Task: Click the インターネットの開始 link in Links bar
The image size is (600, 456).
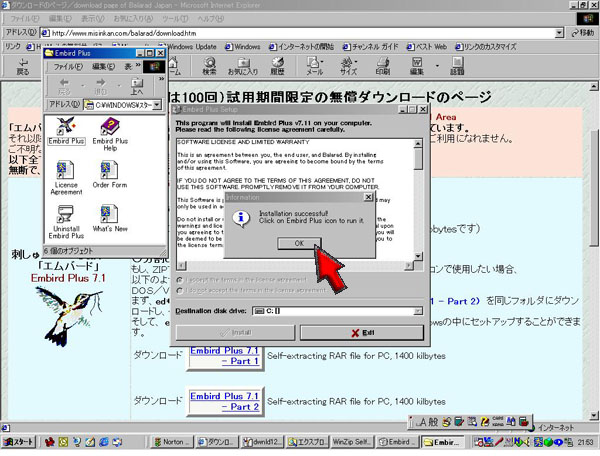Action: [x=302, y=47]
